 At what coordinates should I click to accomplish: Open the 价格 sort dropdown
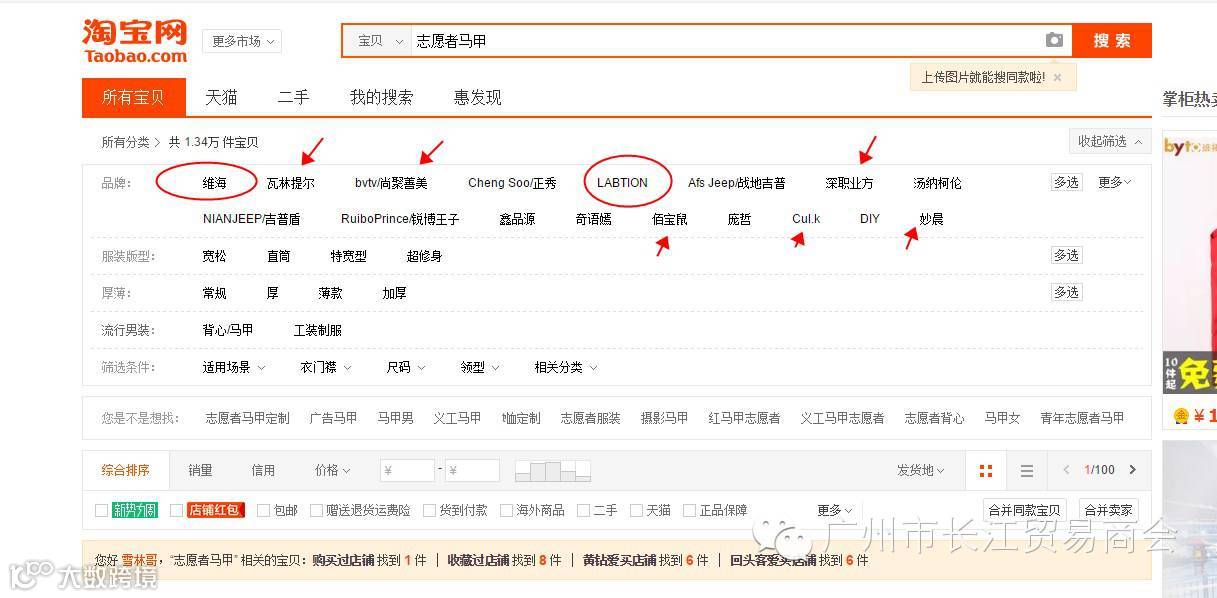332,470
